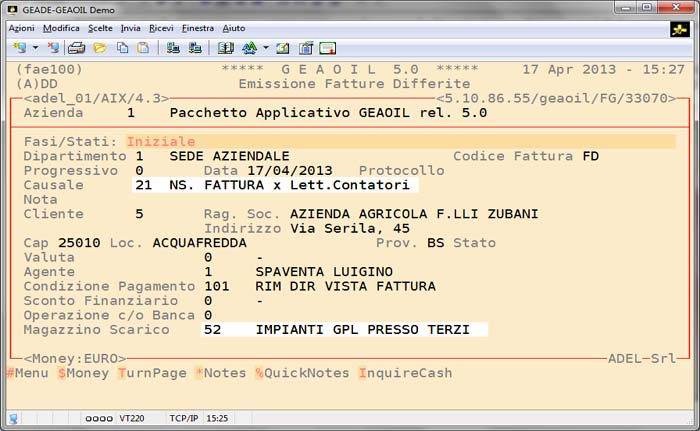The image size is (700, 431).
Task: Click the last toolbar icon with red bar
Action: [x=327, y=47]
